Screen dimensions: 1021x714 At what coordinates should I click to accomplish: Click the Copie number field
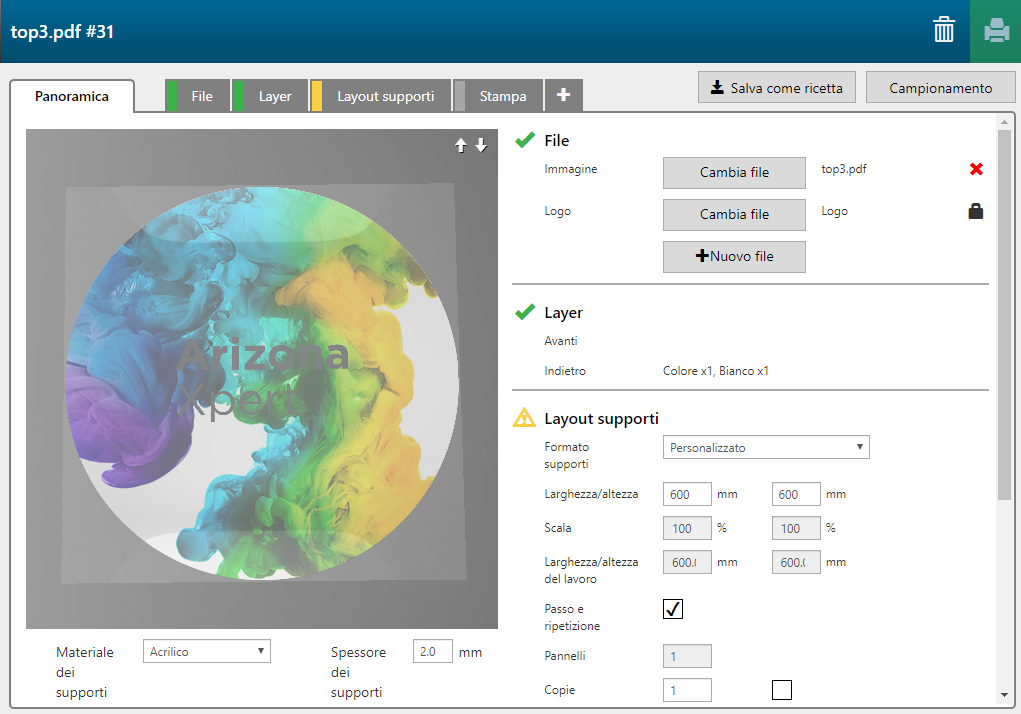point(687,690)
